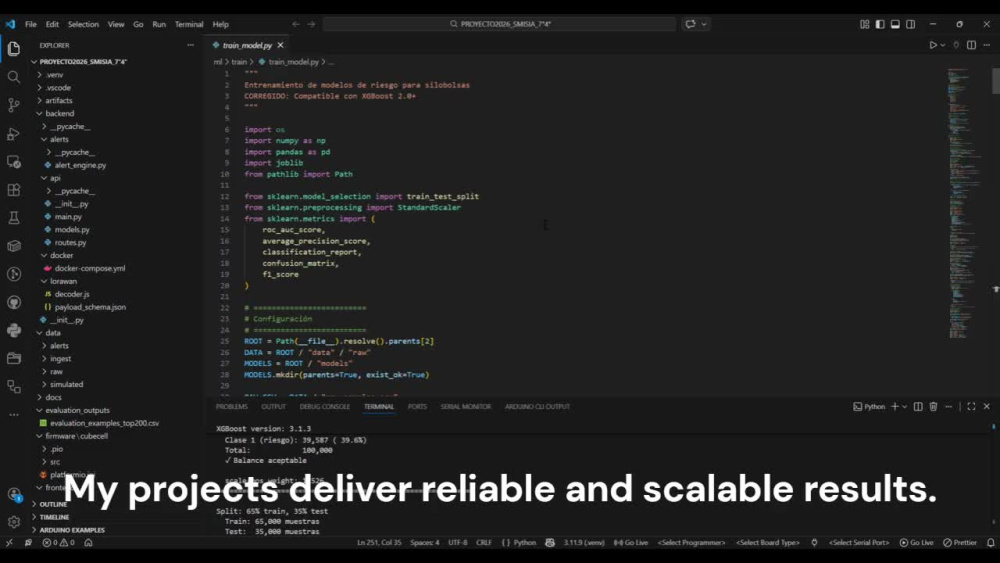Open Accounts icon in activity bar
This screenshot has width=1000, height=563.
[x=13, y=494]
